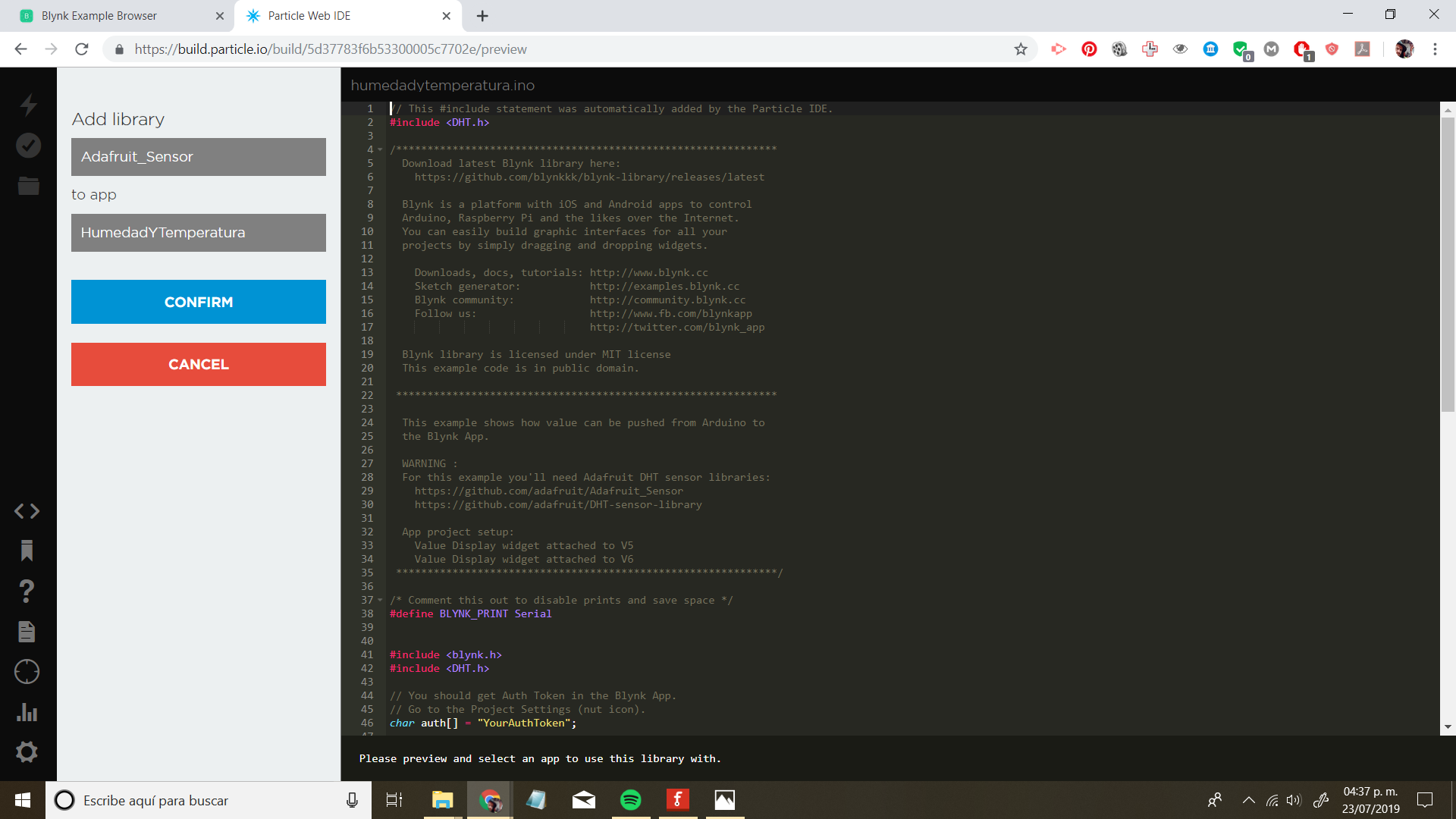Show hidden system tray icons
This screenshot has width=1456, height=819.
(1248, 800)
